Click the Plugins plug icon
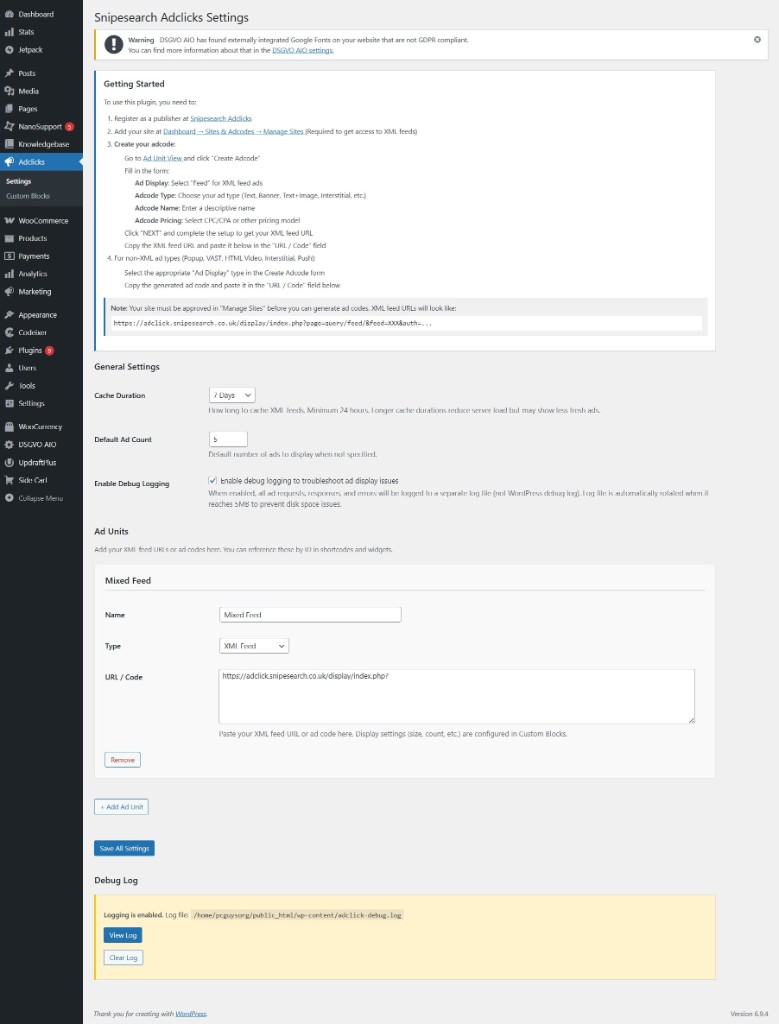This screenshot has height=1024, width=779. point(9,350)
